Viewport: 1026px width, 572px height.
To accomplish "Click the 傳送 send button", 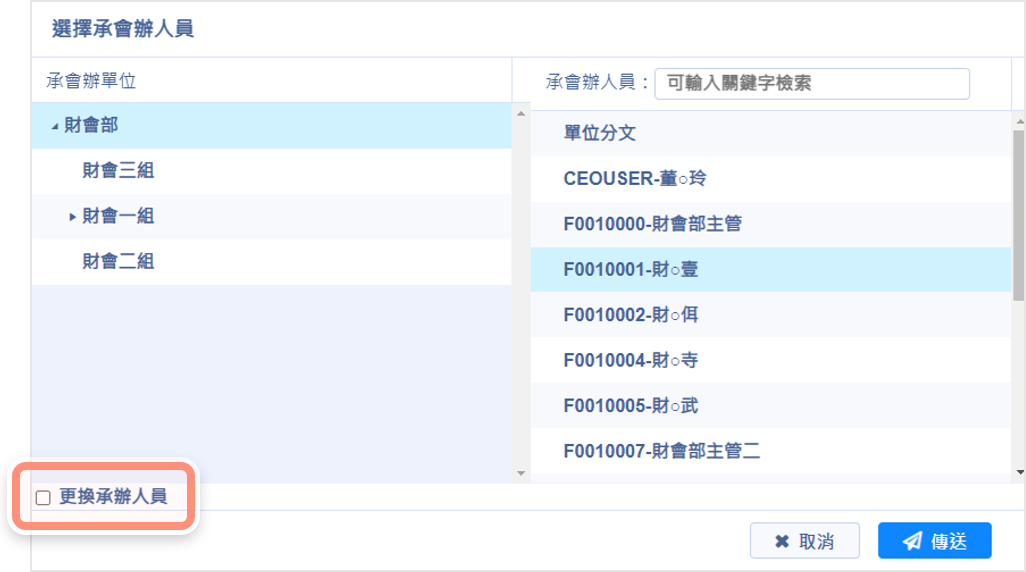I will pyautogui.click(x=935, y=541).
